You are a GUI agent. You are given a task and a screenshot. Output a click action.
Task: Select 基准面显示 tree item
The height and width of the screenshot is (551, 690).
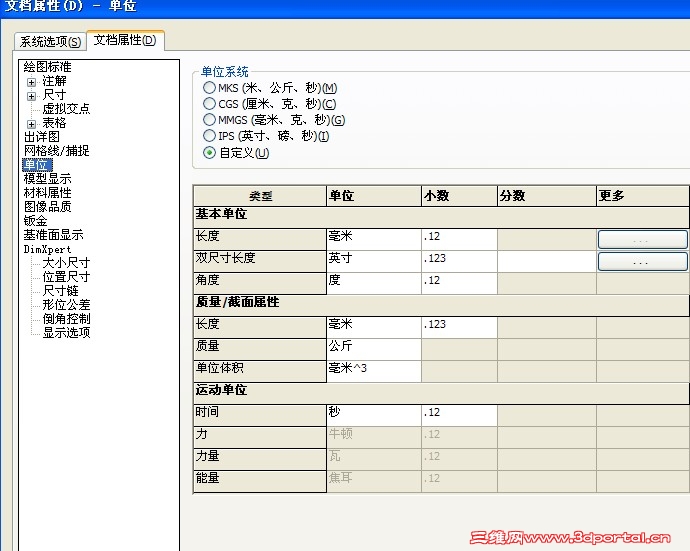54,235
